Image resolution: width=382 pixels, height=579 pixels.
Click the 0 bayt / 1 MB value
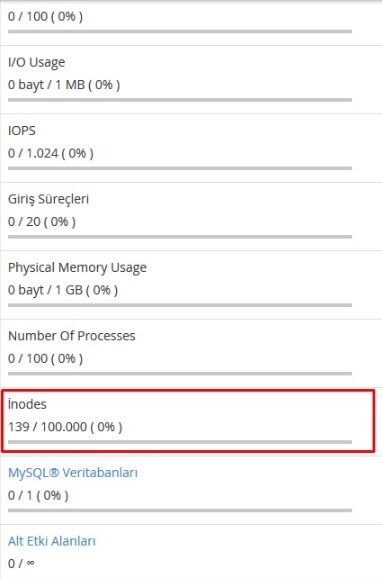pyautogui.click(x=64, y=85)
